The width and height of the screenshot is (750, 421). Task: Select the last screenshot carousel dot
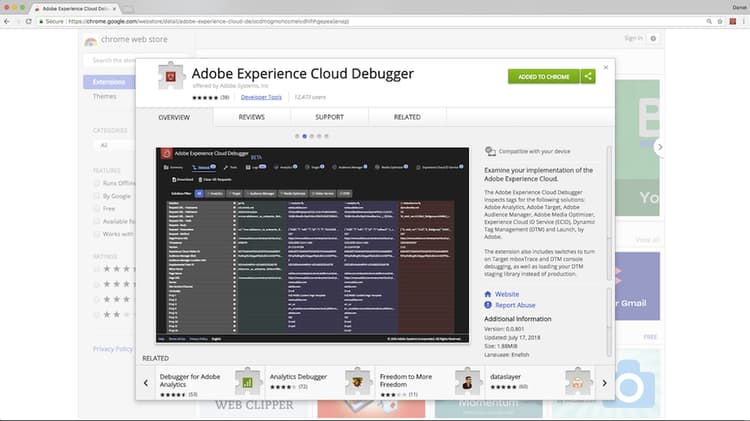tap(327, 136)
